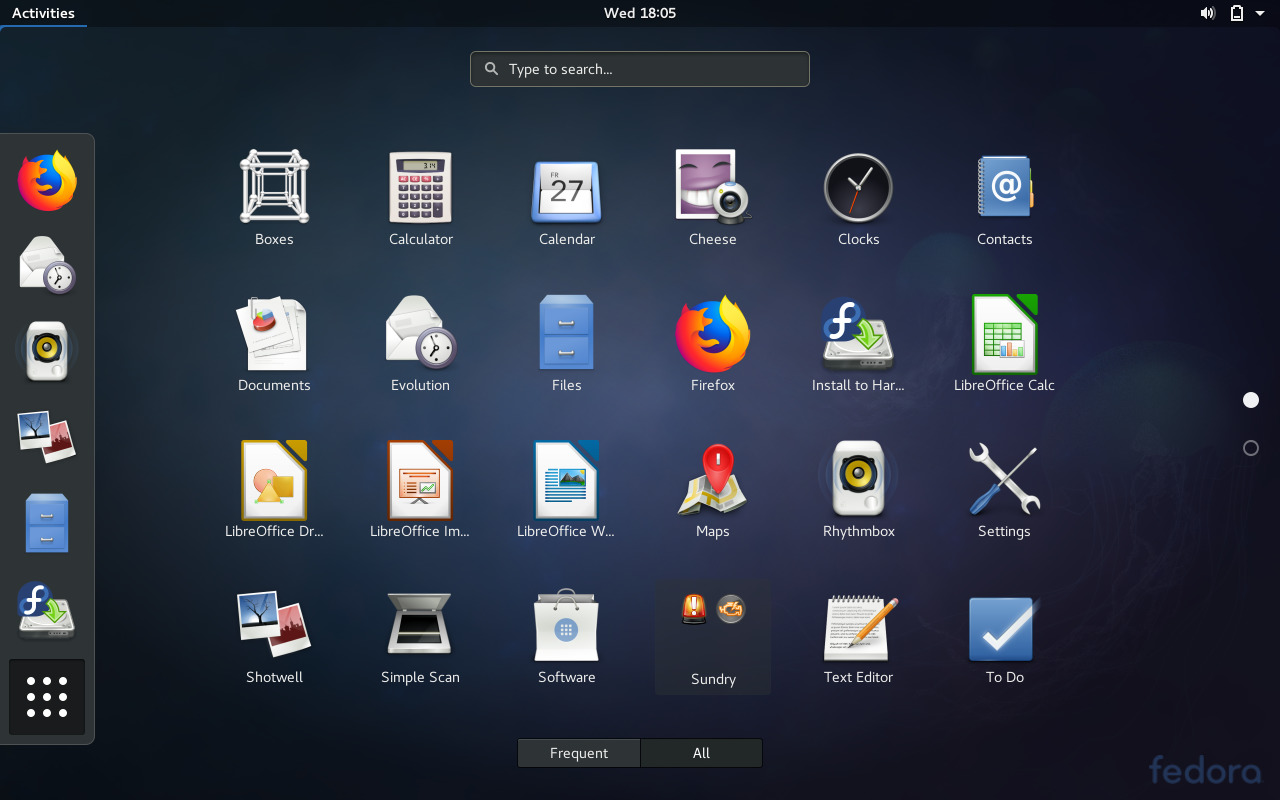
Task: Jump to the second page dot indicator
Action: pos(1250,448)
